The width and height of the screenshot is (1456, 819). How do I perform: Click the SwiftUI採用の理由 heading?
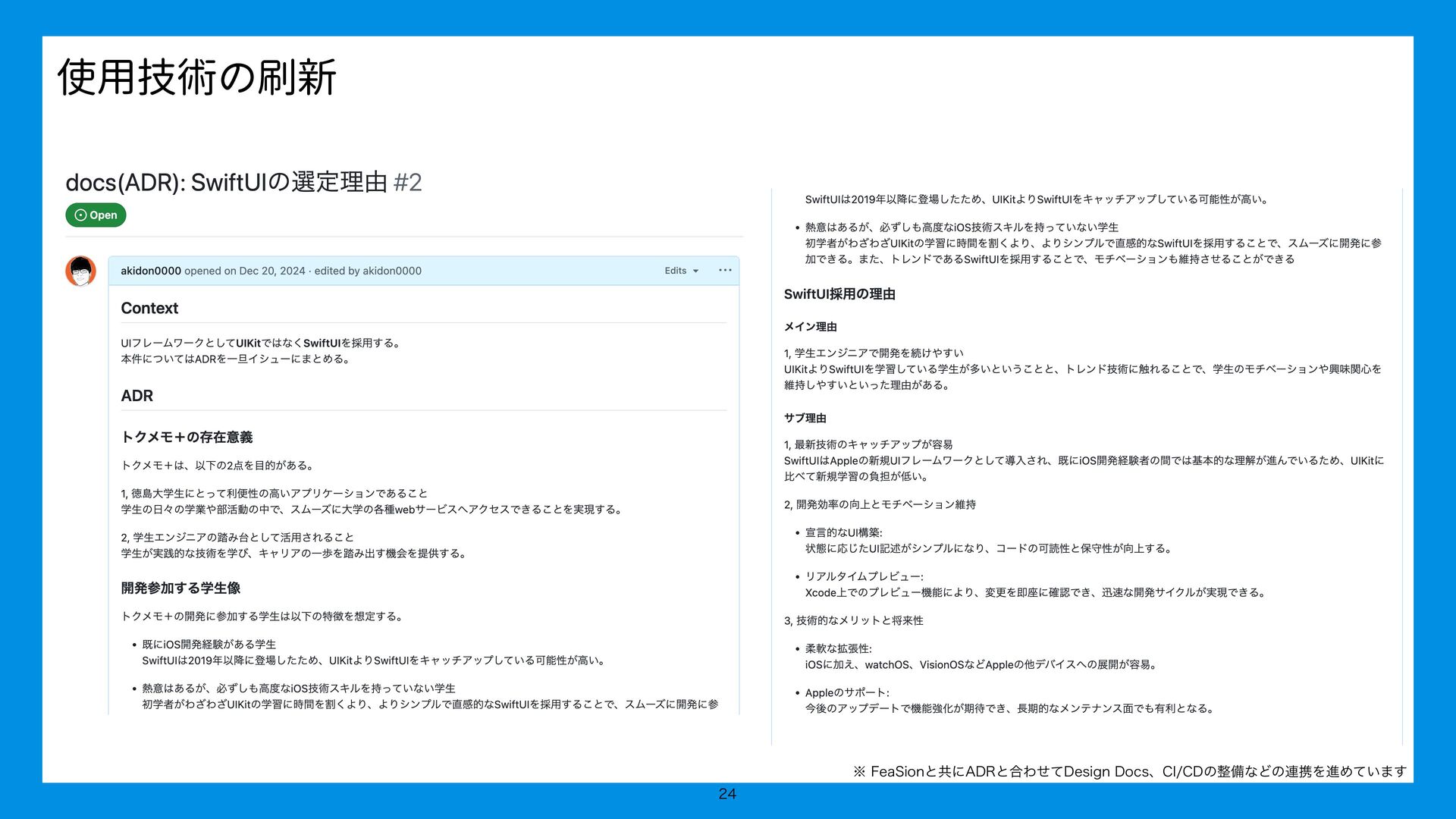tap(839, 294)
